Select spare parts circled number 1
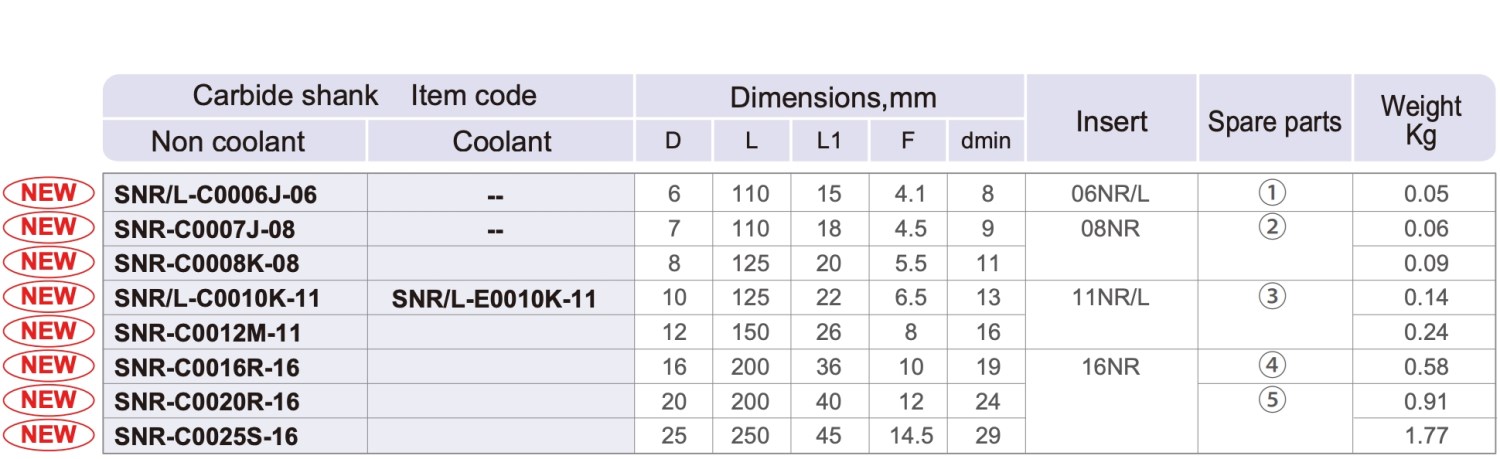The width and height of the screenshot is (1500, 459). (1272, 193)
